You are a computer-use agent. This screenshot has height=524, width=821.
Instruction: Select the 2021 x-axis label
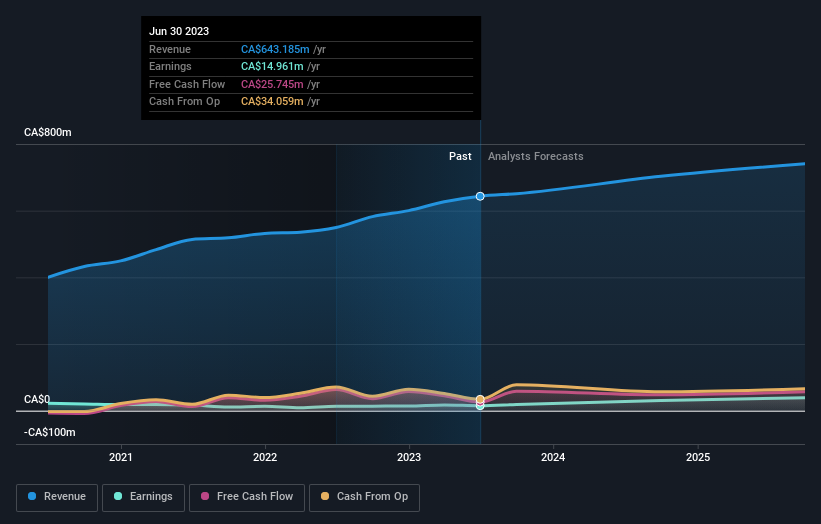(x=120, y=458)
